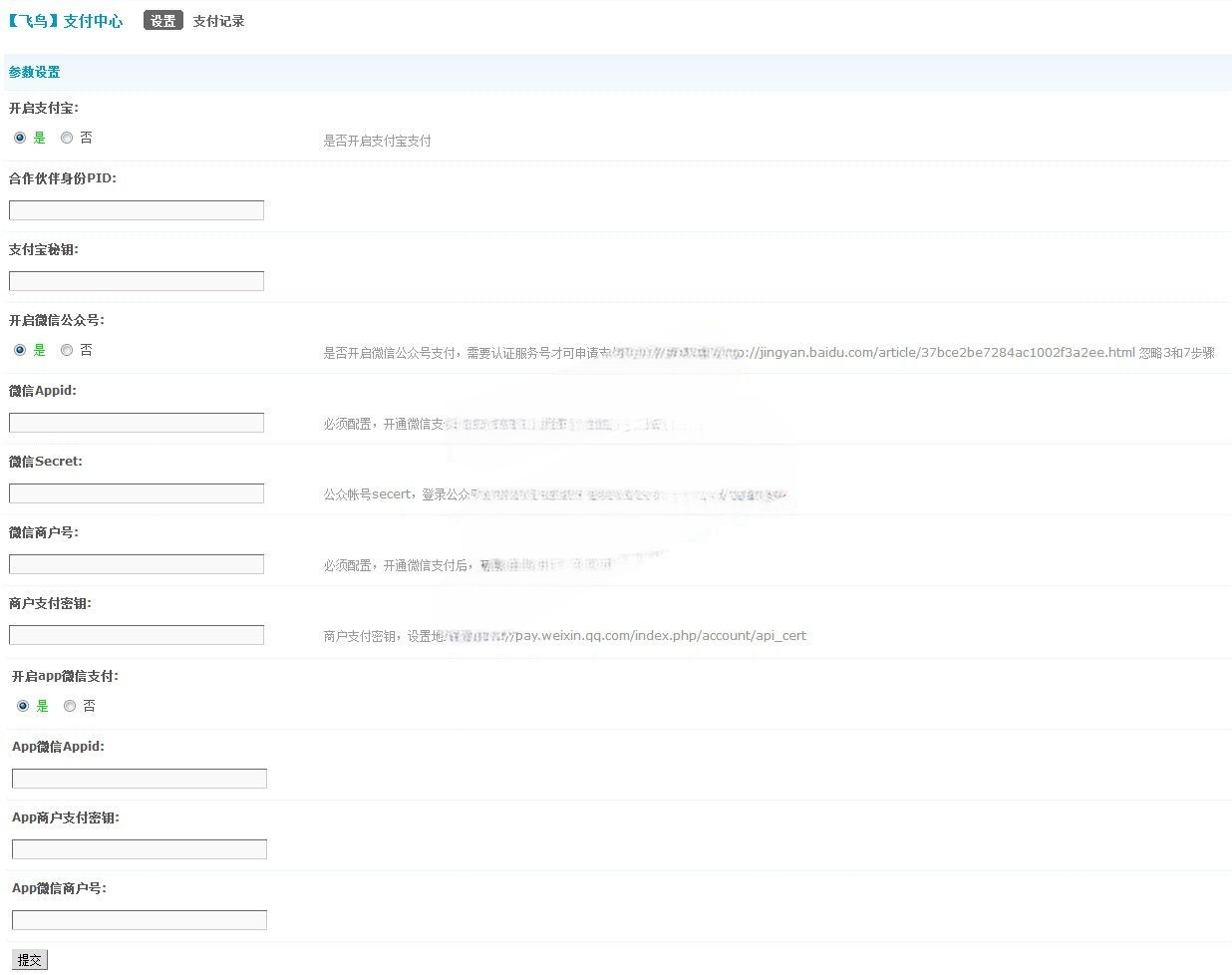Focus the App商户支付密钥 text box
This screenshot has width=1232, height=975.
click(140, 849)
